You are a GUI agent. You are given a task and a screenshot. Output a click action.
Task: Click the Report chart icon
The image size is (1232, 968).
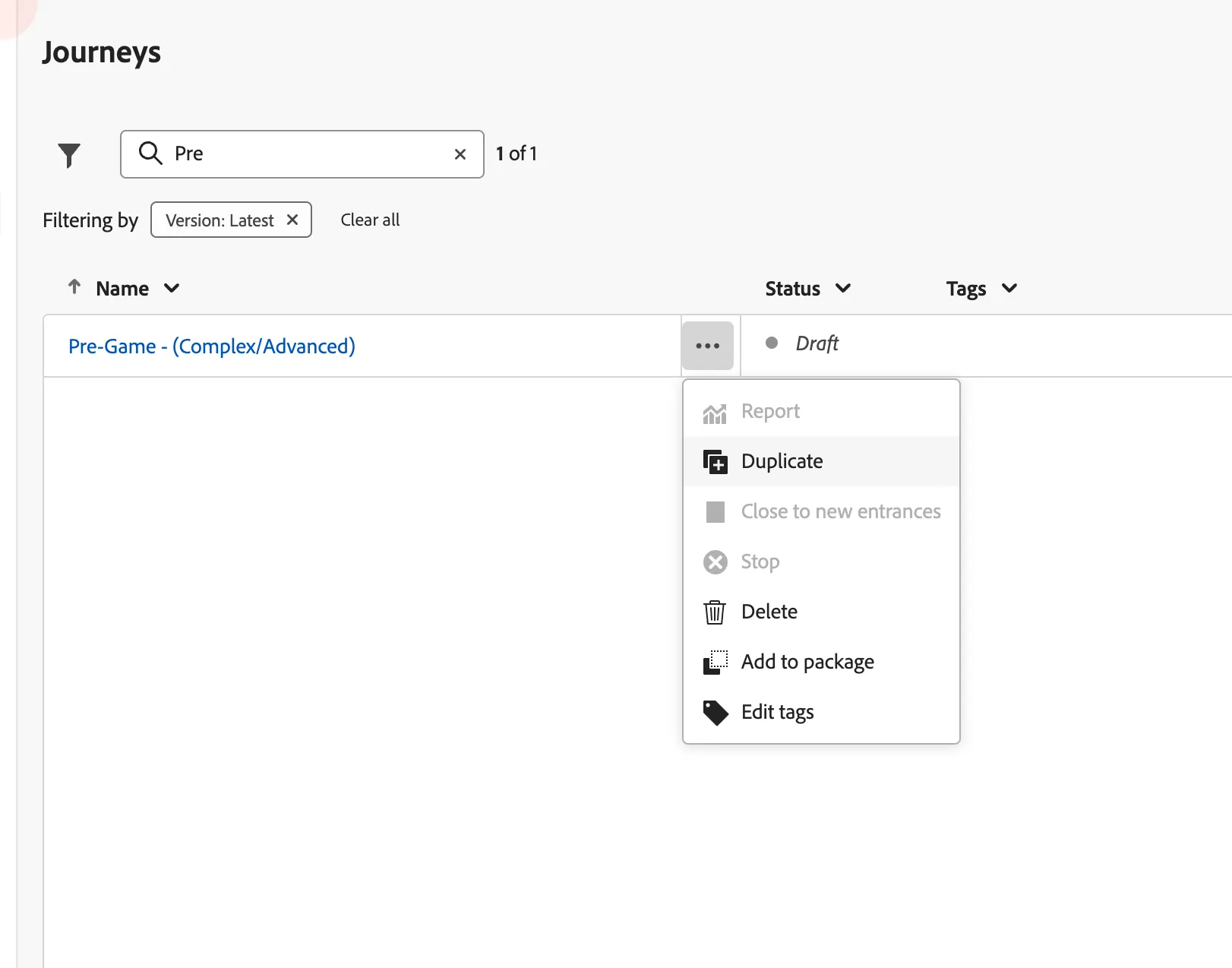click(x=715, y=413)
